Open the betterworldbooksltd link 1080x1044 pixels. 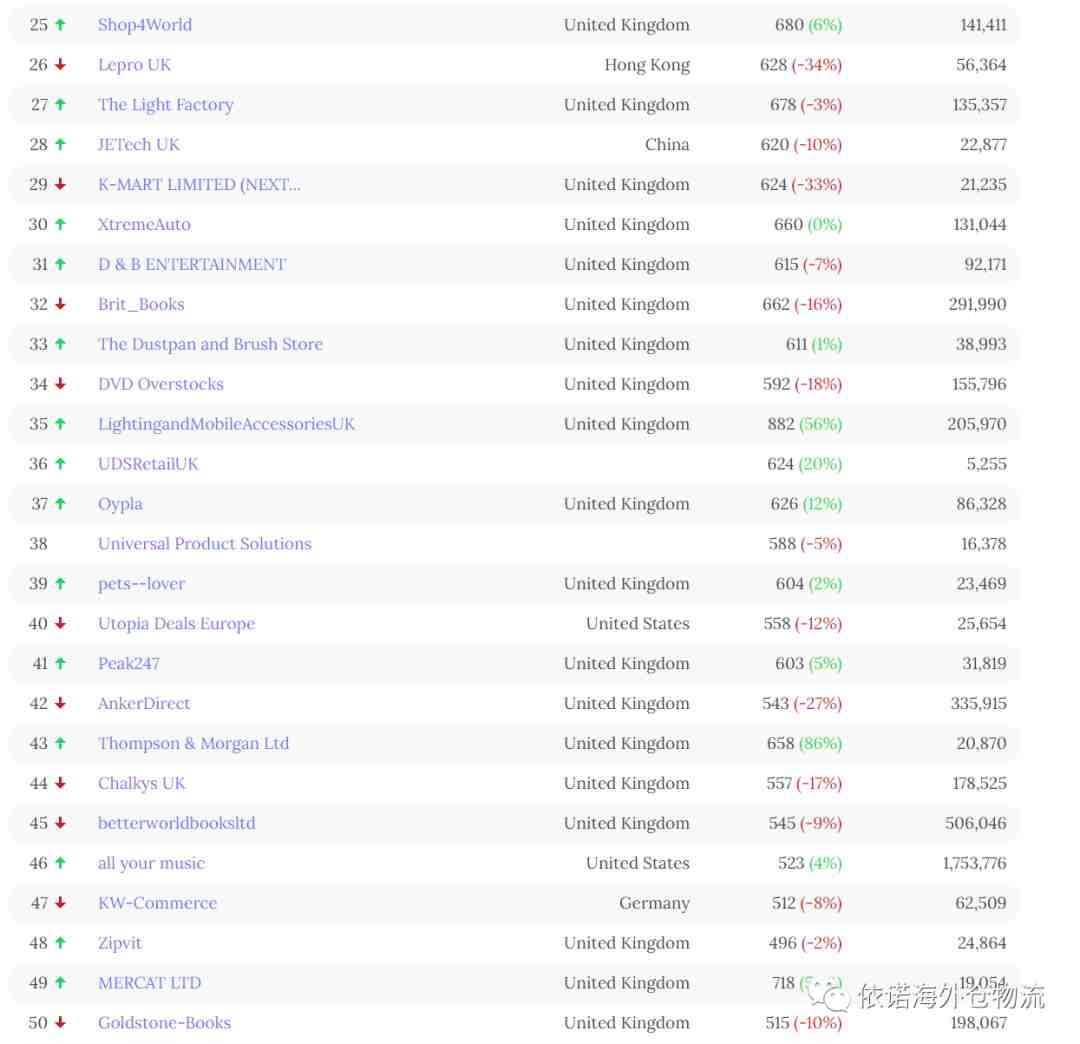(176, 824)
